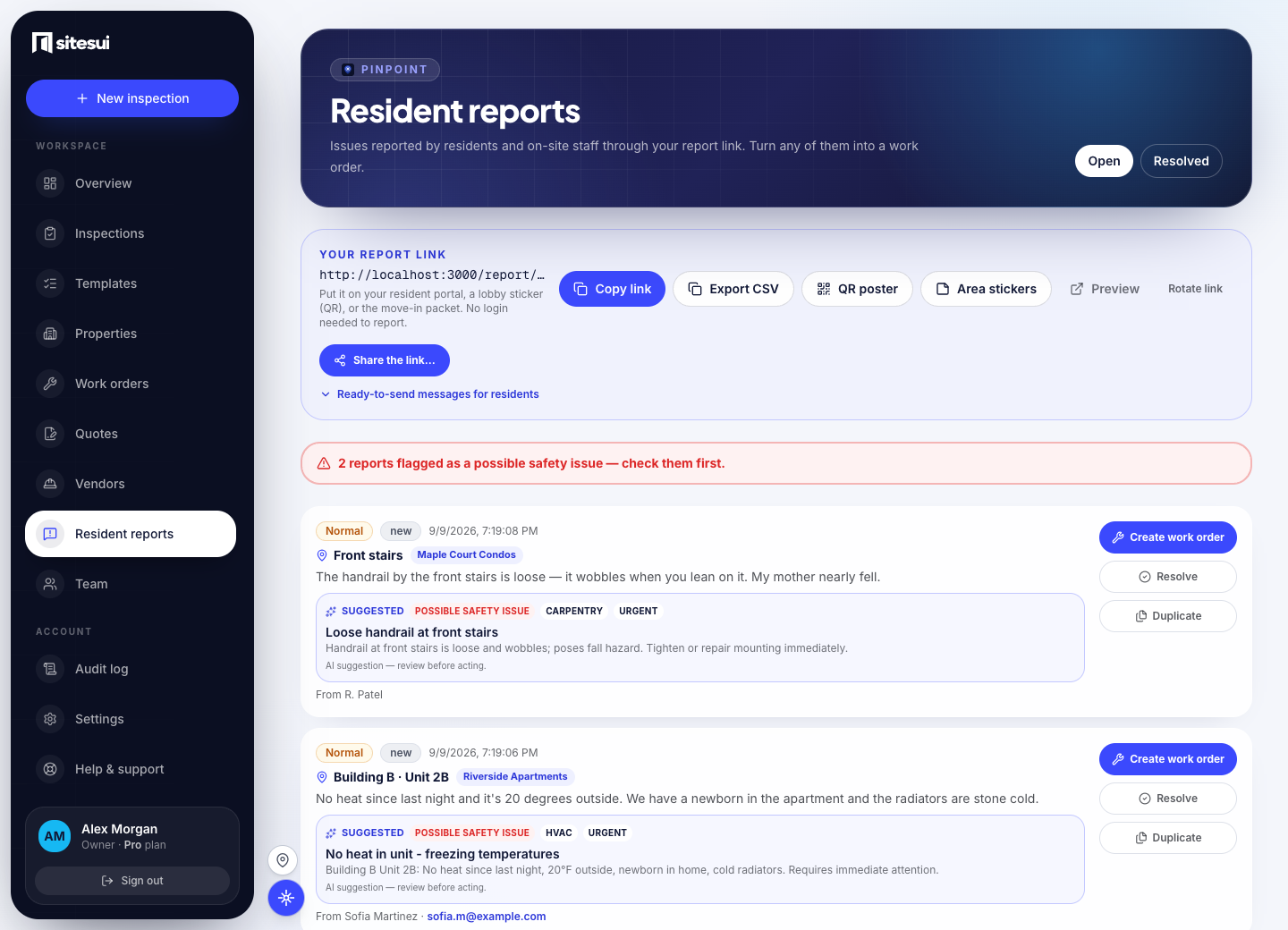Screen dimensions: 1288x930
Task: Click the Vendors hard hat icon
Action: tap(50, 484)
